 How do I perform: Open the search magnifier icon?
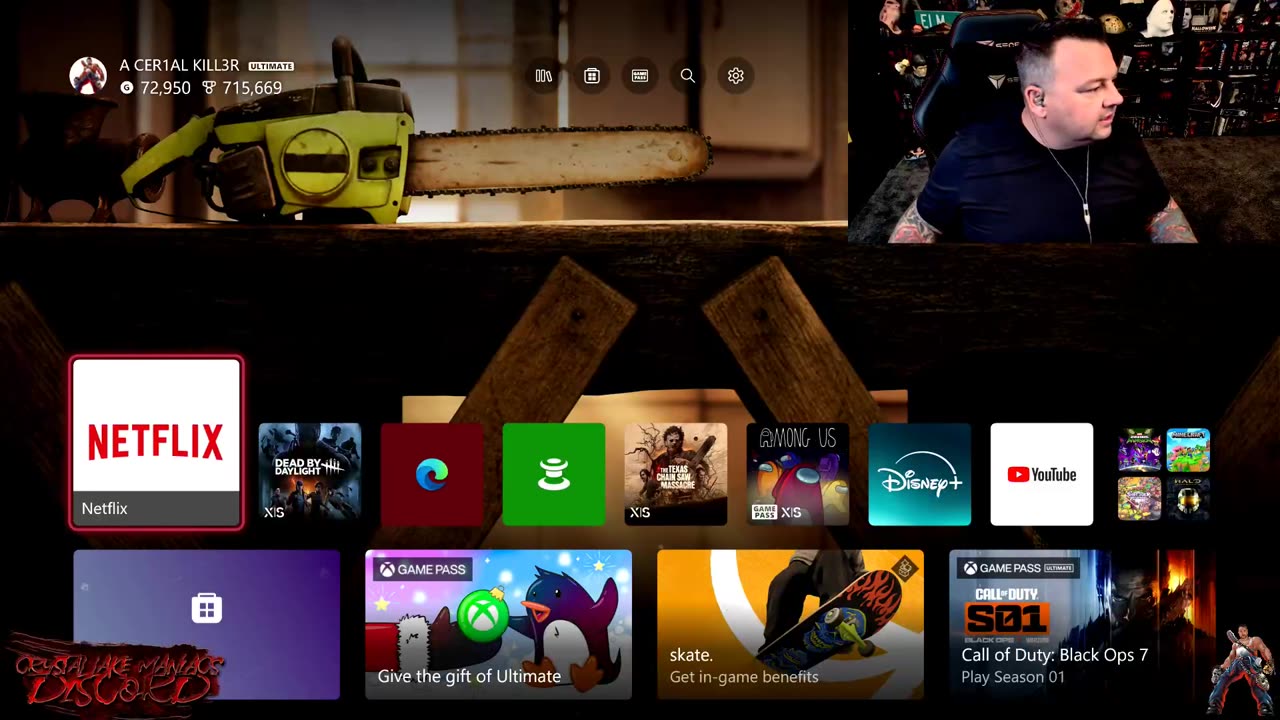[x=688, y=76]
